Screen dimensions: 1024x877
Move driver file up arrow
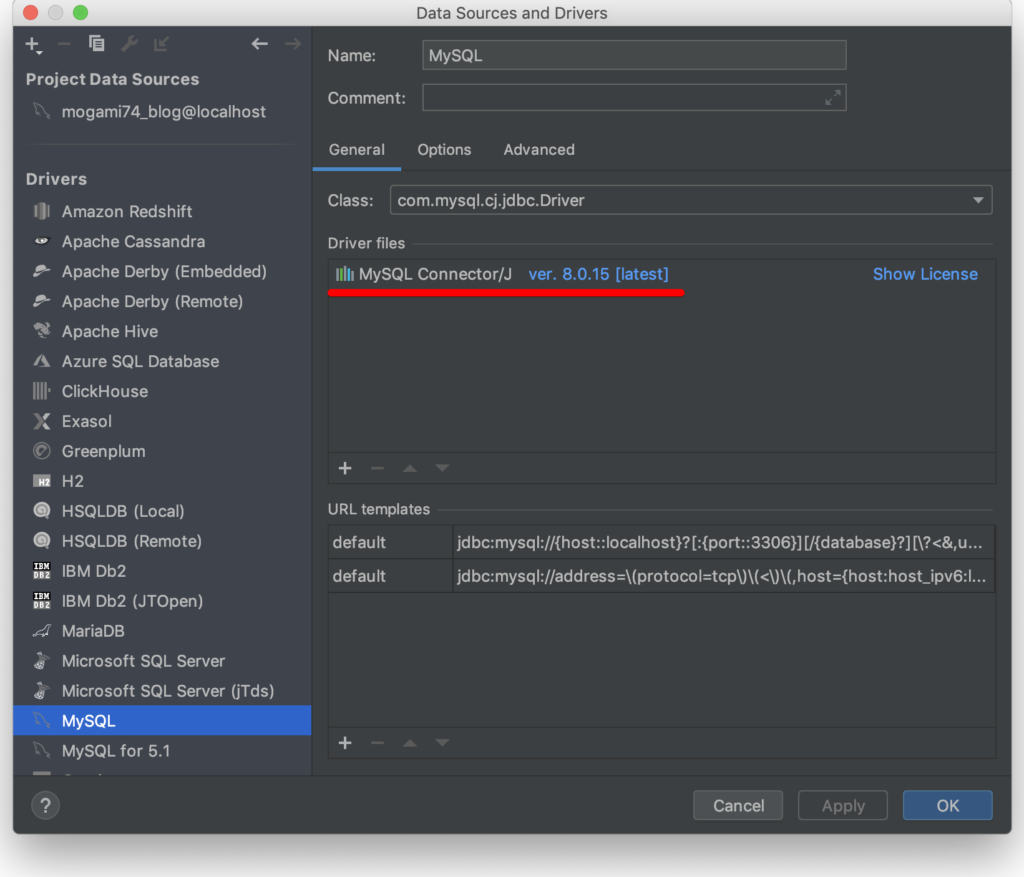pos(410,468)
